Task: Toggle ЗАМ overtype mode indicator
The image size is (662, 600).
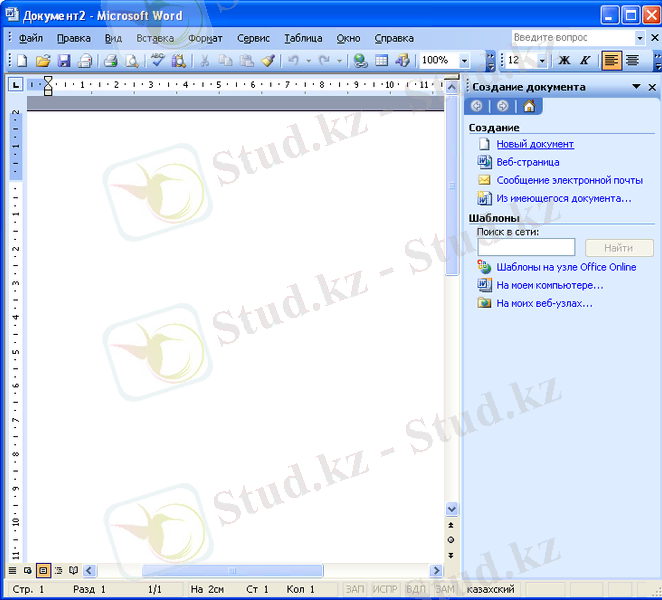Action: point(445,589)
